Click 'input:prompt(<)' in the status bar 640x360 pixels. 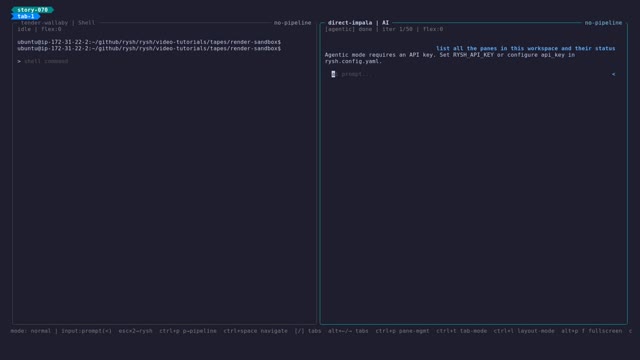pos(87,331)
